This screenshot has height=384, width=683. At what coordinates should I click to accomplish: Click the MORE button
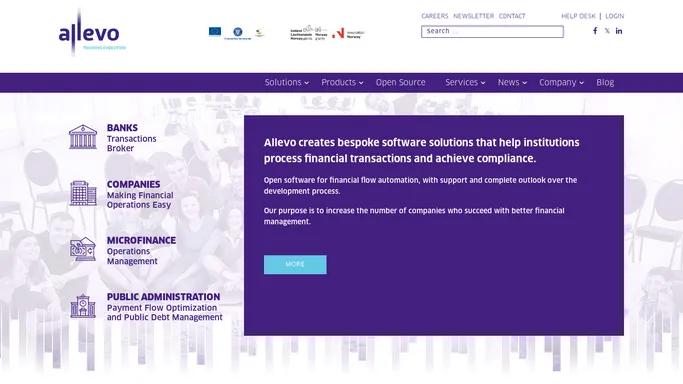coord(295,264)
